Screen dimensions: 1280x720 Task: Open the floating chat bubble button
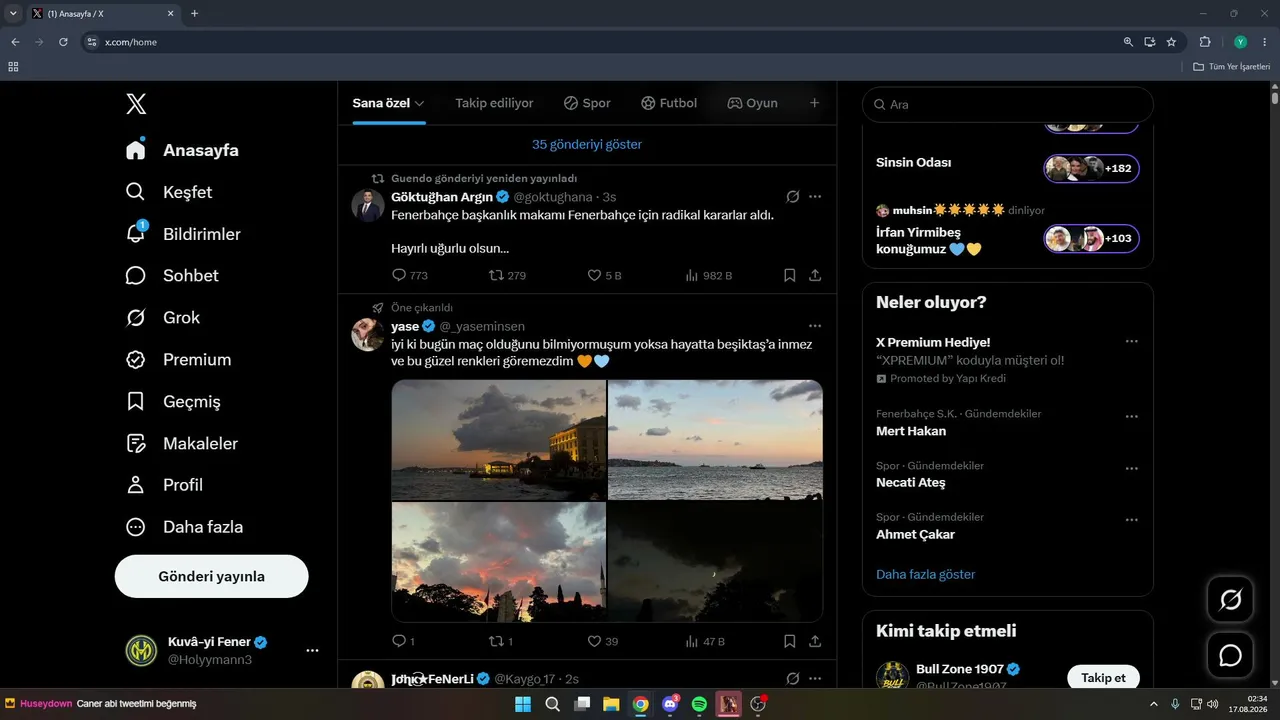(x=1231, y=655)
